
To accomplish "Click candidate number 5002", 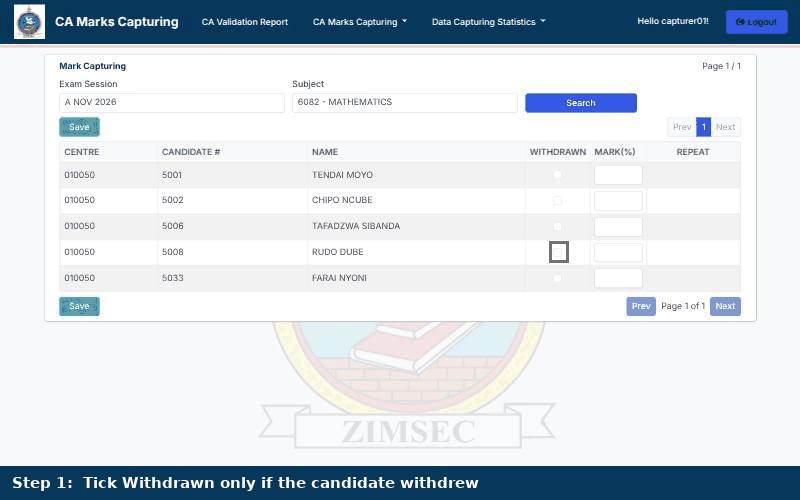I will pos(172,200).
